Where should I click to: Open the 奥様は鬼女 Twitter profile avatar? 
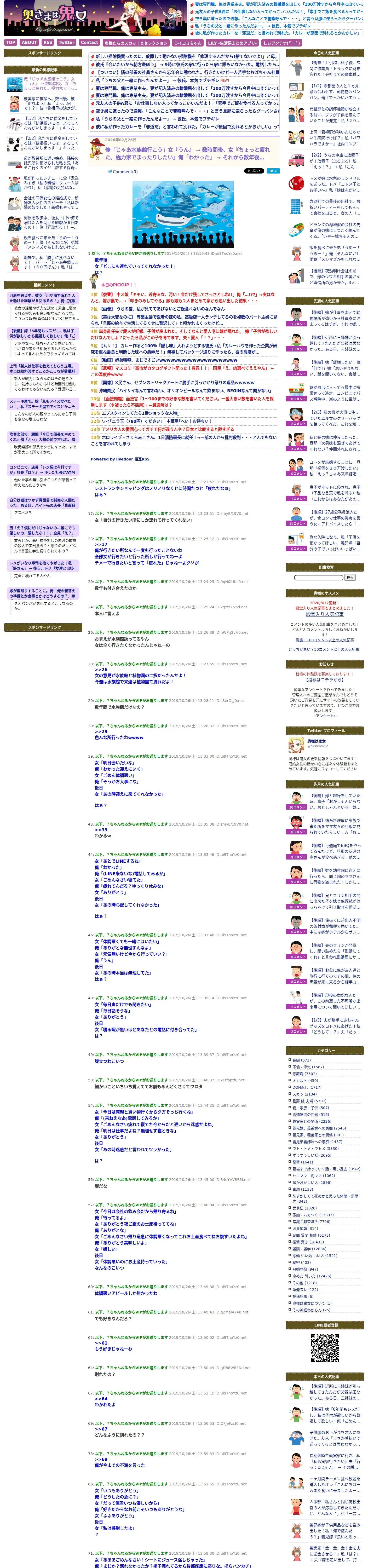296,745
